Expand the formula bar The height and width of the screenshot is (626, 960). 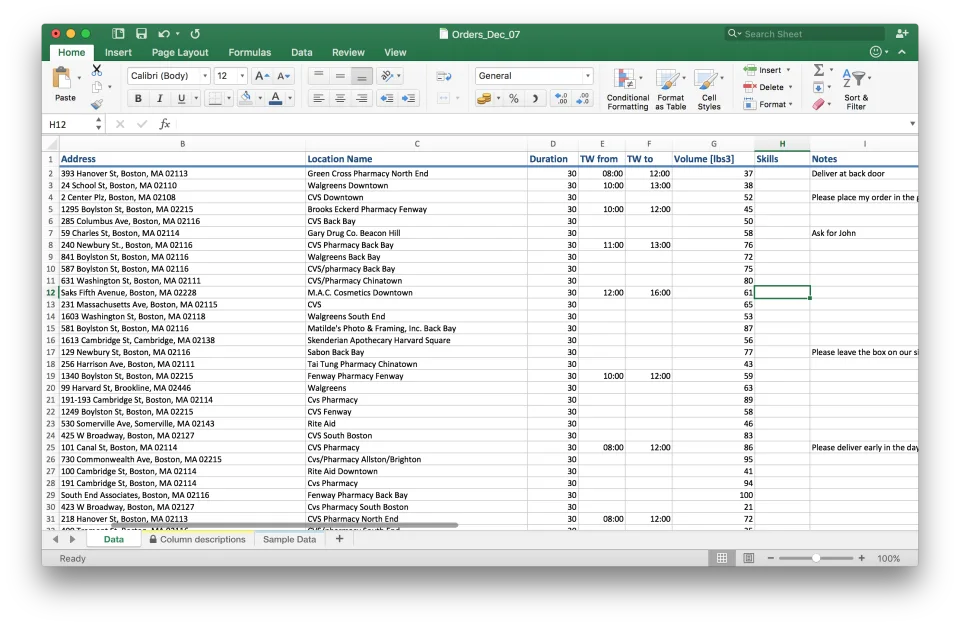coord(912,124)
